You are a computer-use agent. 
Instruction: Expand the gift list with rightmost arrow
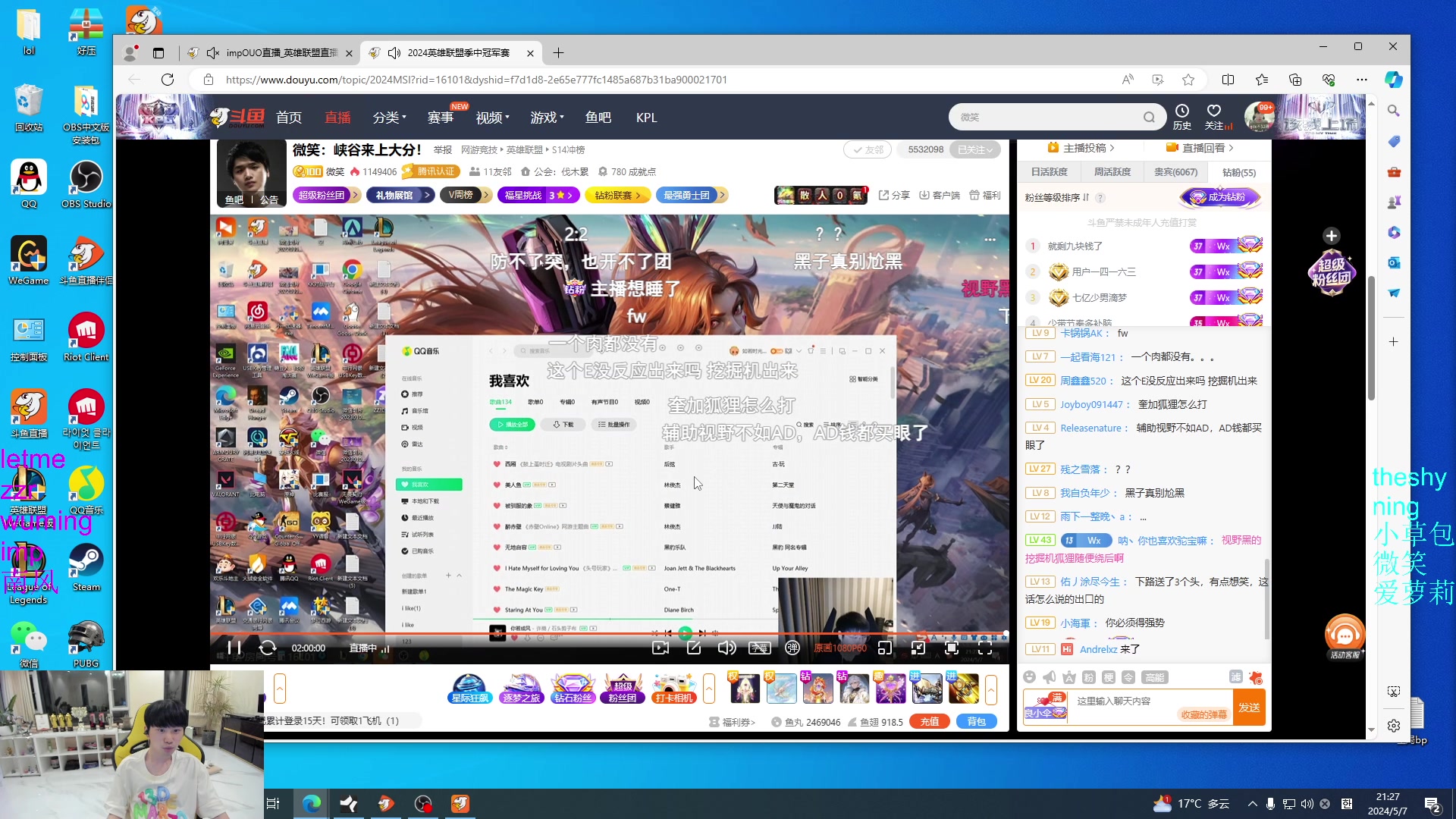(x=991, y=689)
